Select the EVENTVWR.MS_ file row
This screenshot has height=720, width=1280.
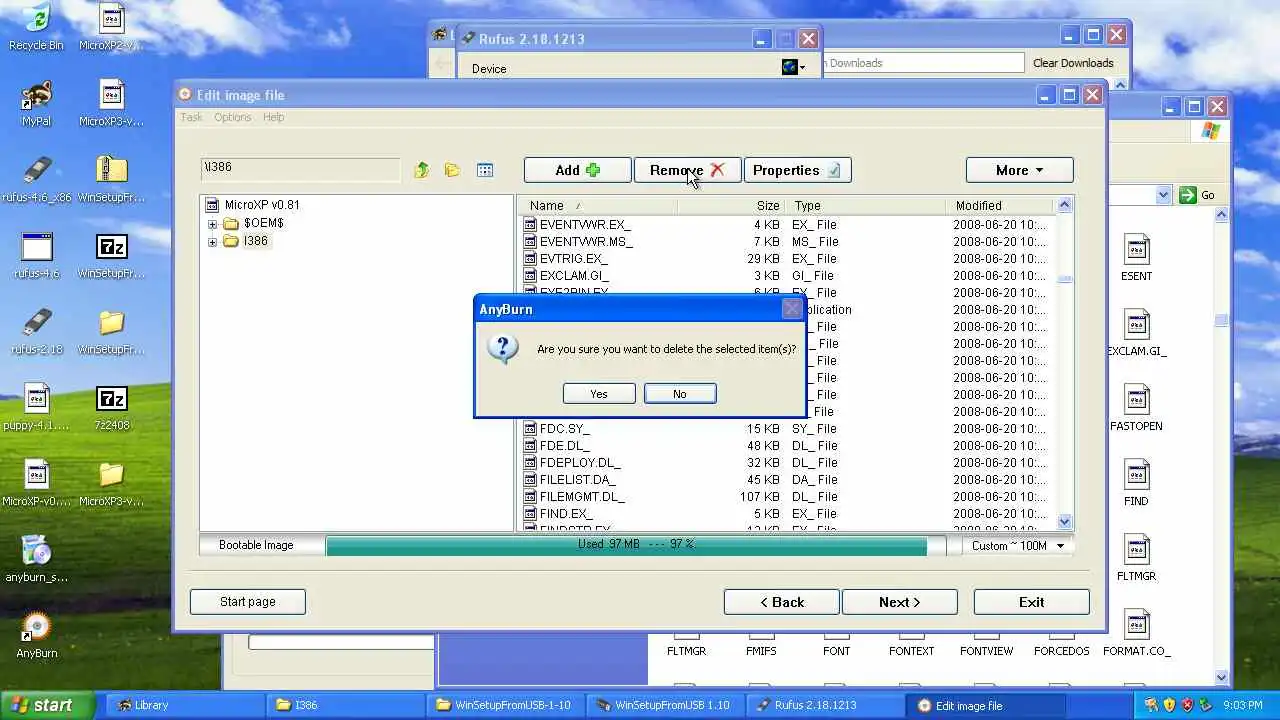[787, 242]
